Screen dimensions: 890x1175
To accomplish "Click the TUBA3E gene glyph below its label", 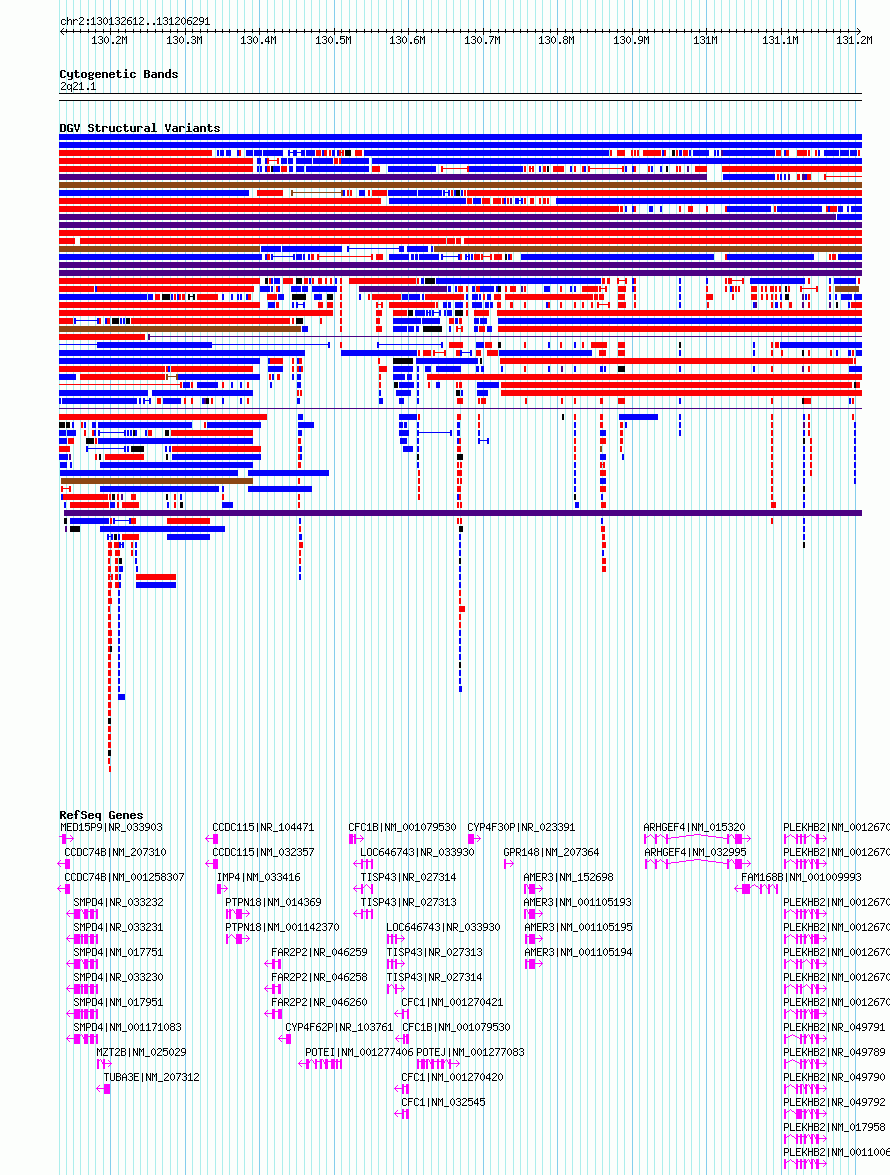I will (103, 1089).
